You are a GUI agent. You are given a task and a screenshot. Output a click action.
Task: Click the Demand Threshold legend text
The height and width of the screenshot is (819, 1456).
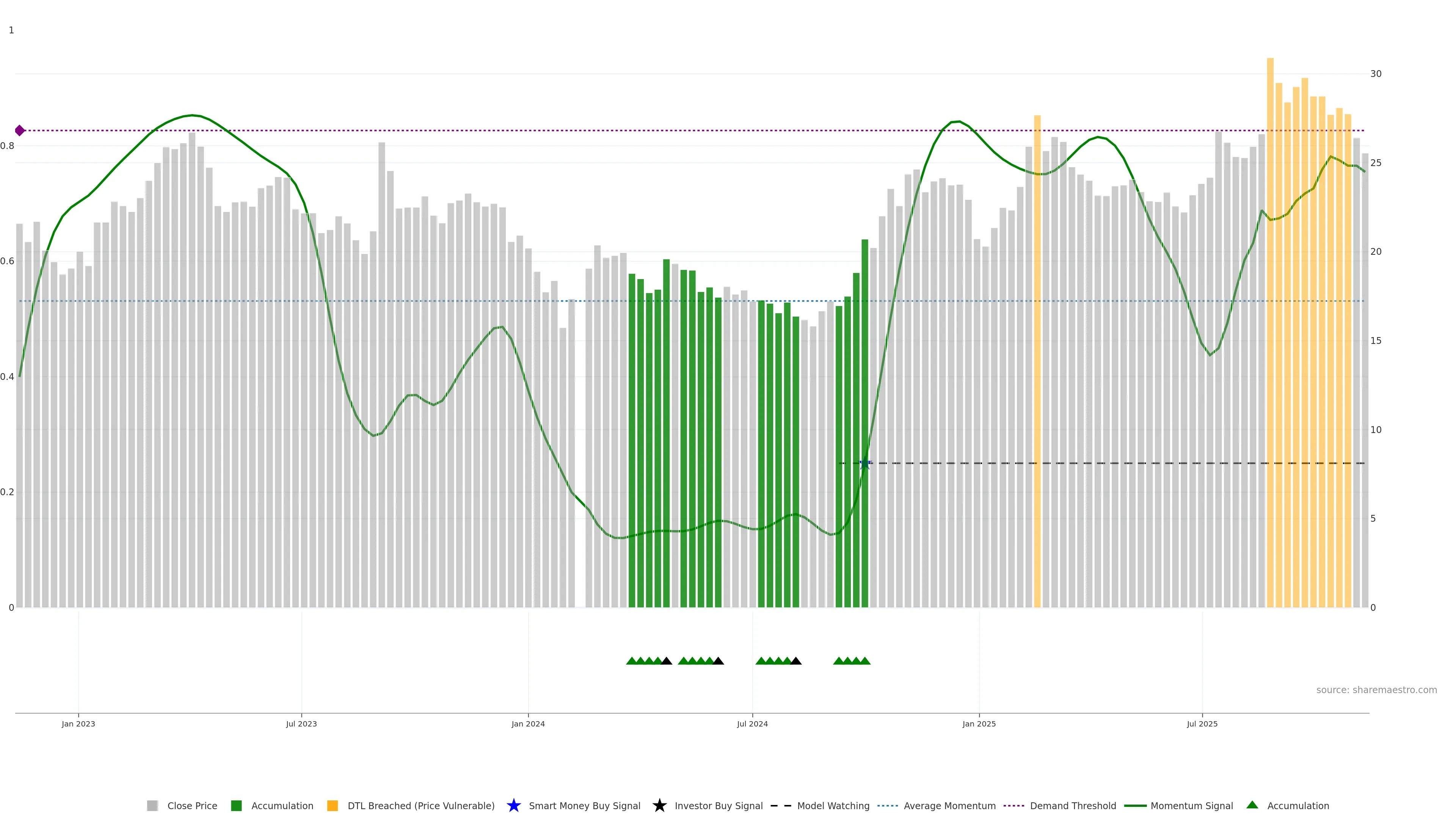pos(1073,805)
